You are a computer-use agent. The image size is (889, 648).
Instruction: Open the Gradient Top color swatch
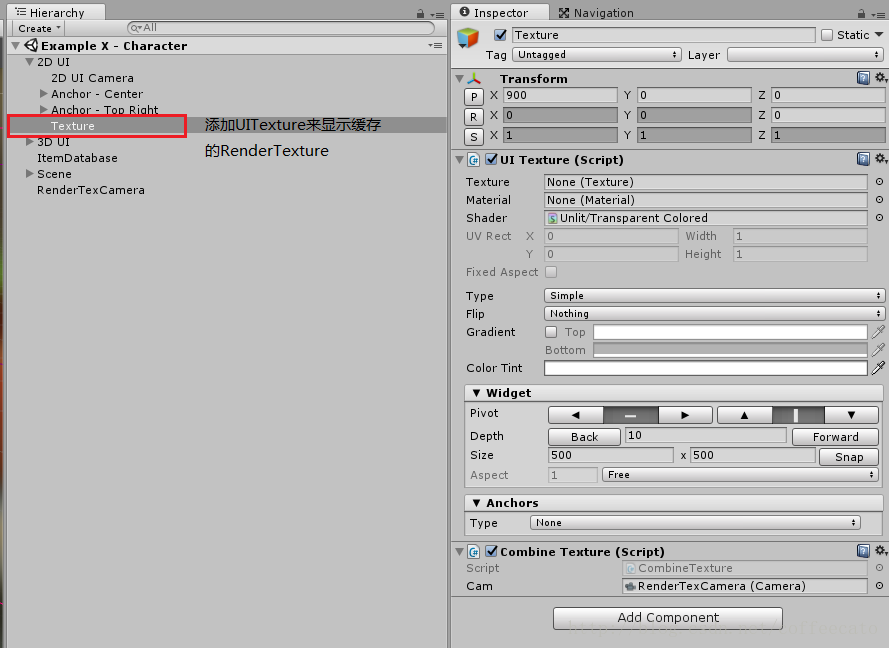tap(730, 332)
